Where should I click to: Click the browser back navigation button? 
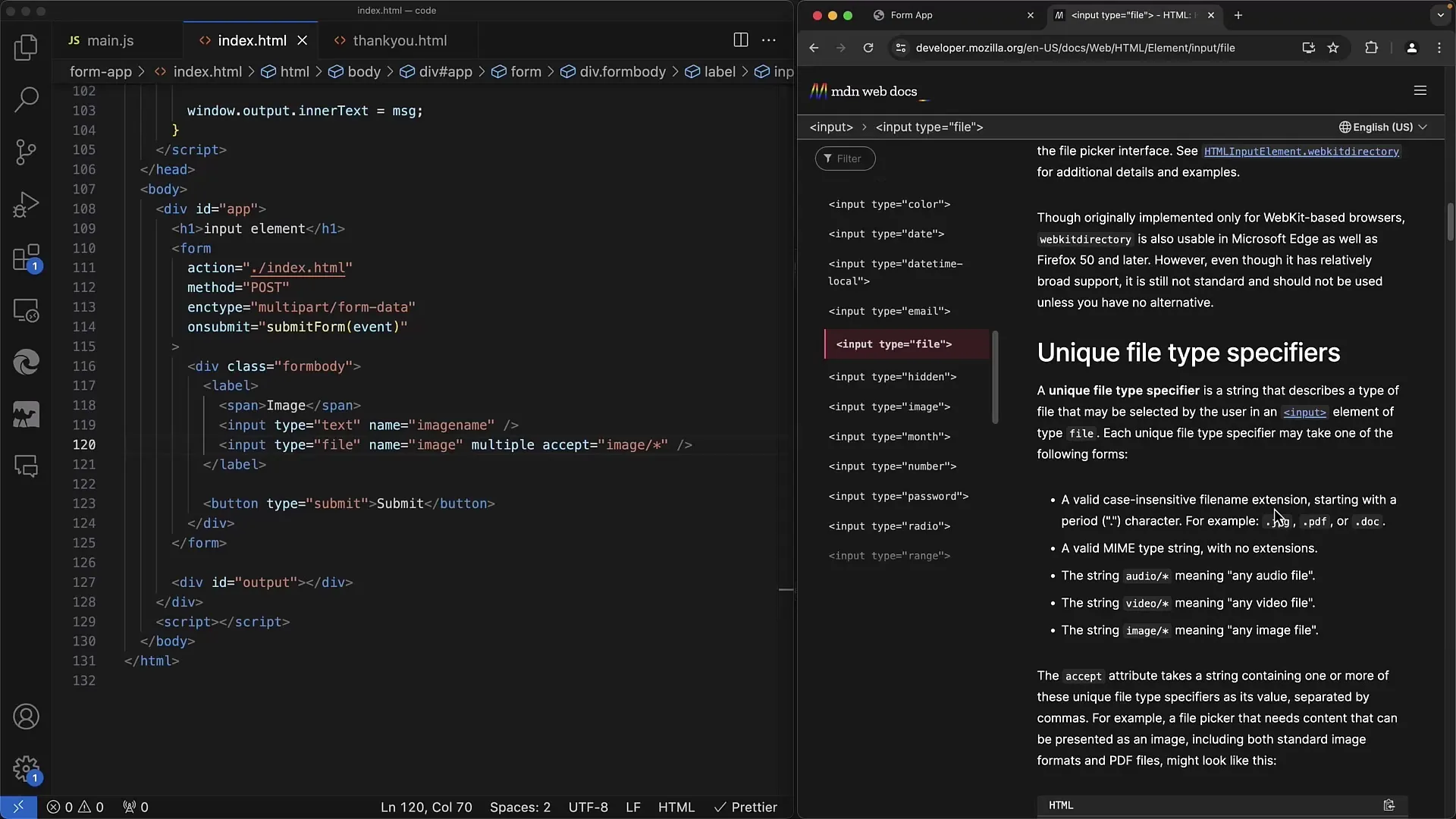point(815,48)
